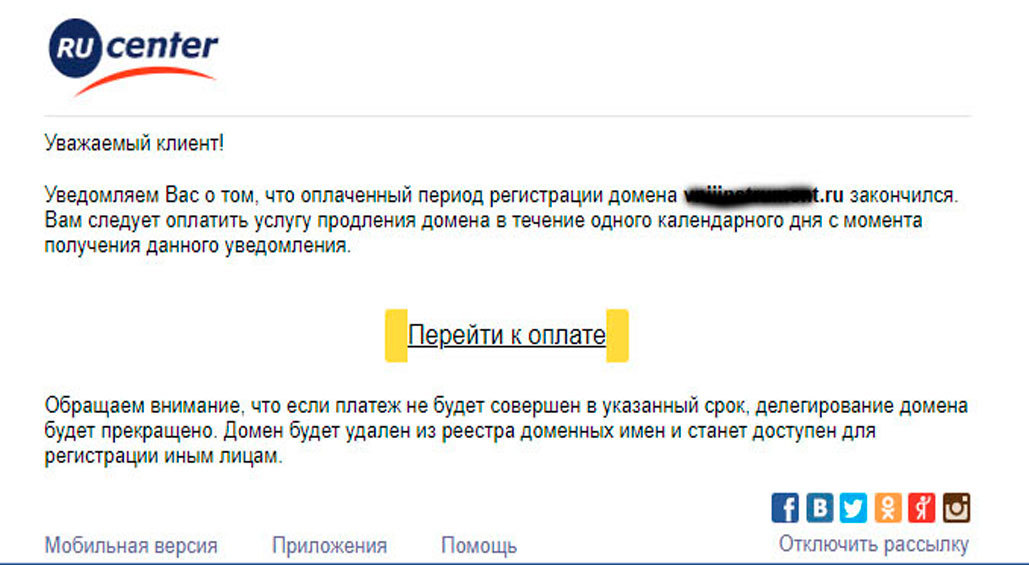Follow the "Перейти к оплате" payment link
The image size is (1029, 565).
tap(506, 335)
